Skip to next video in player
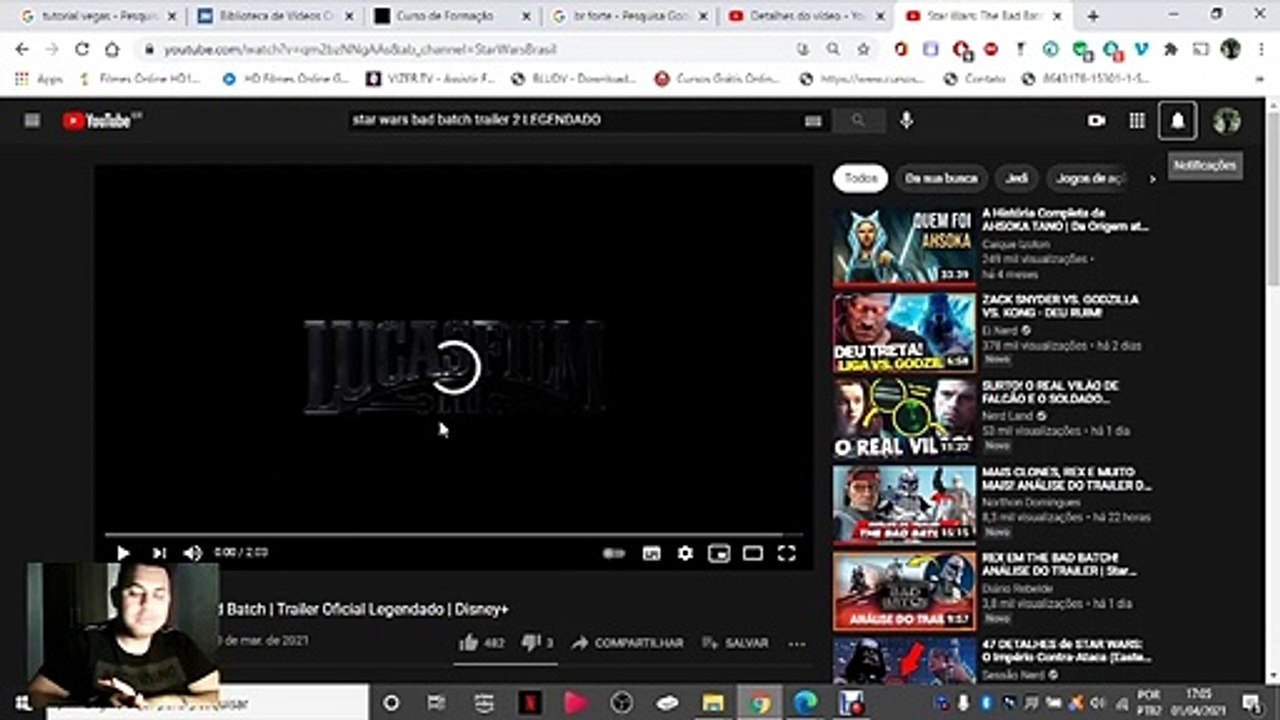Viewport: 1280px width, 720px height. coord(159,553)
